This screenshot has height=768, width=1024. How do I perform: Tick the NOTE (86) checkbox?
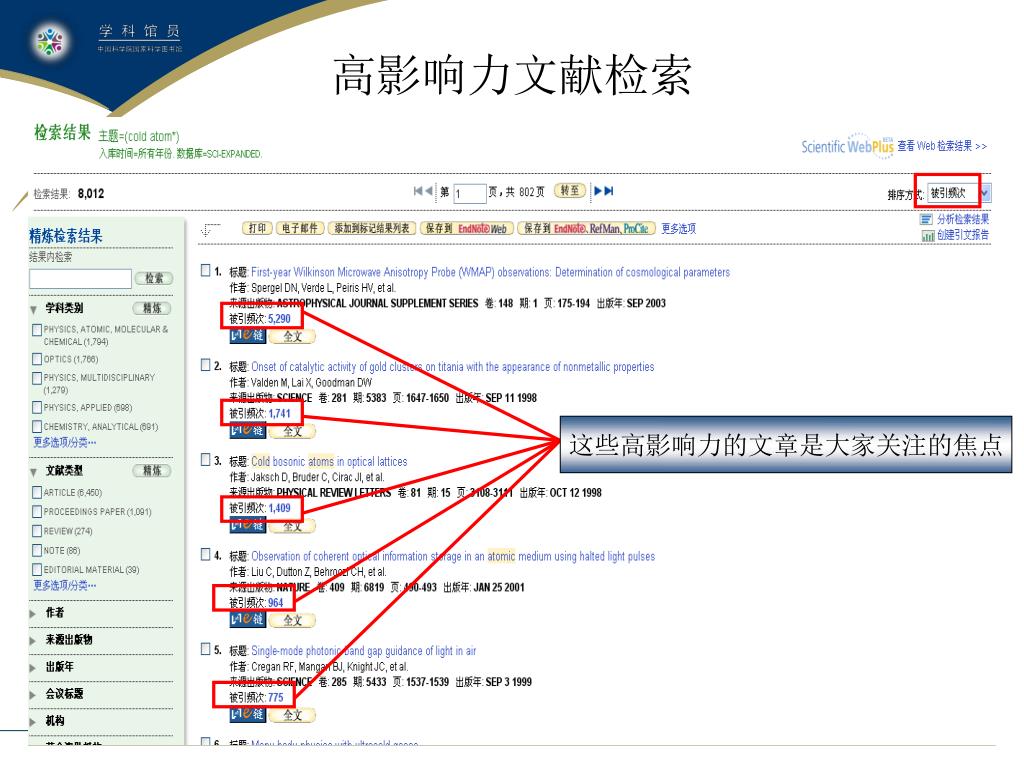point(37,551)
